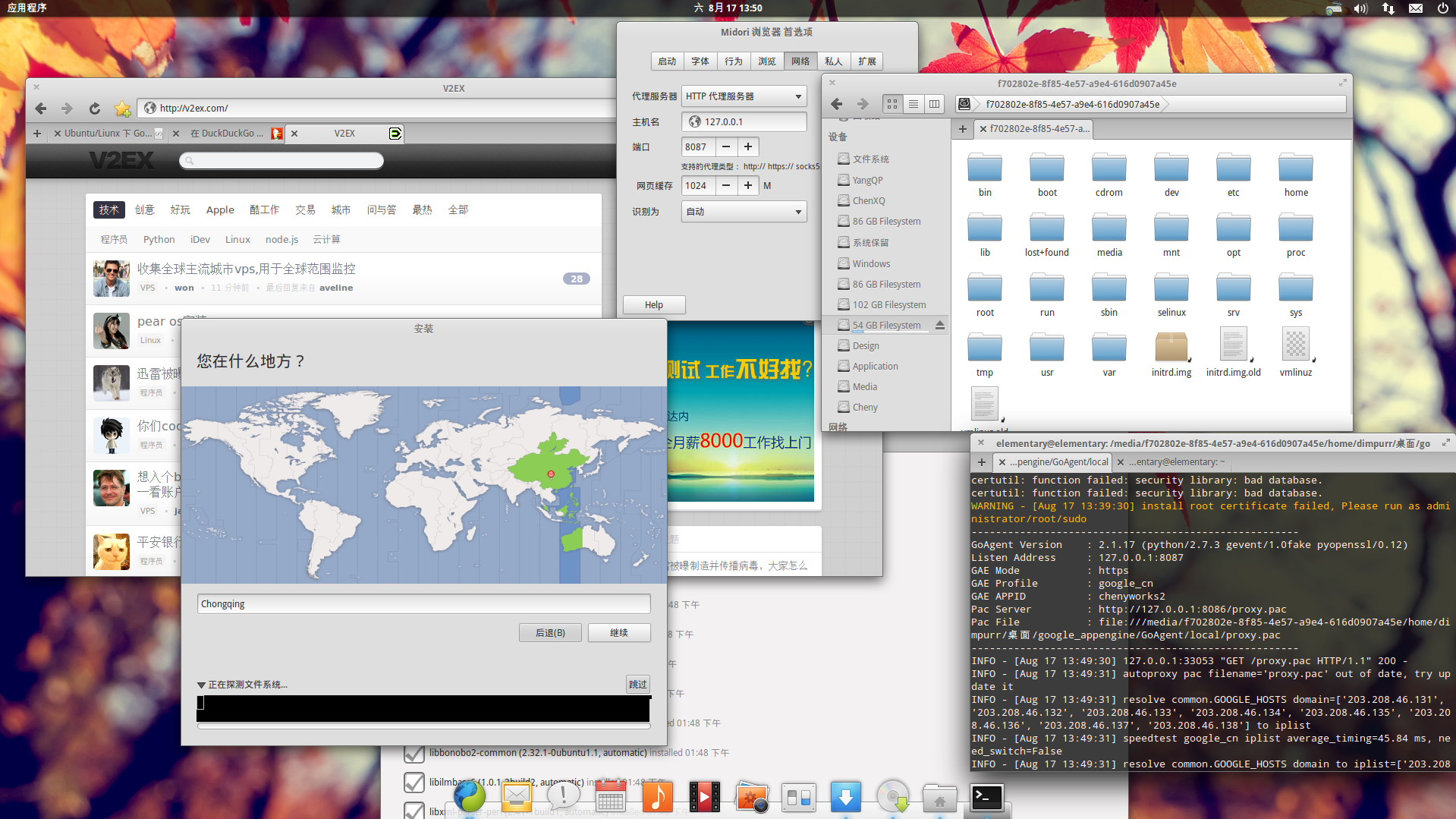Click the Chongqing location input field
This screenshot has height=819, width=1456.
coord(423,604)
